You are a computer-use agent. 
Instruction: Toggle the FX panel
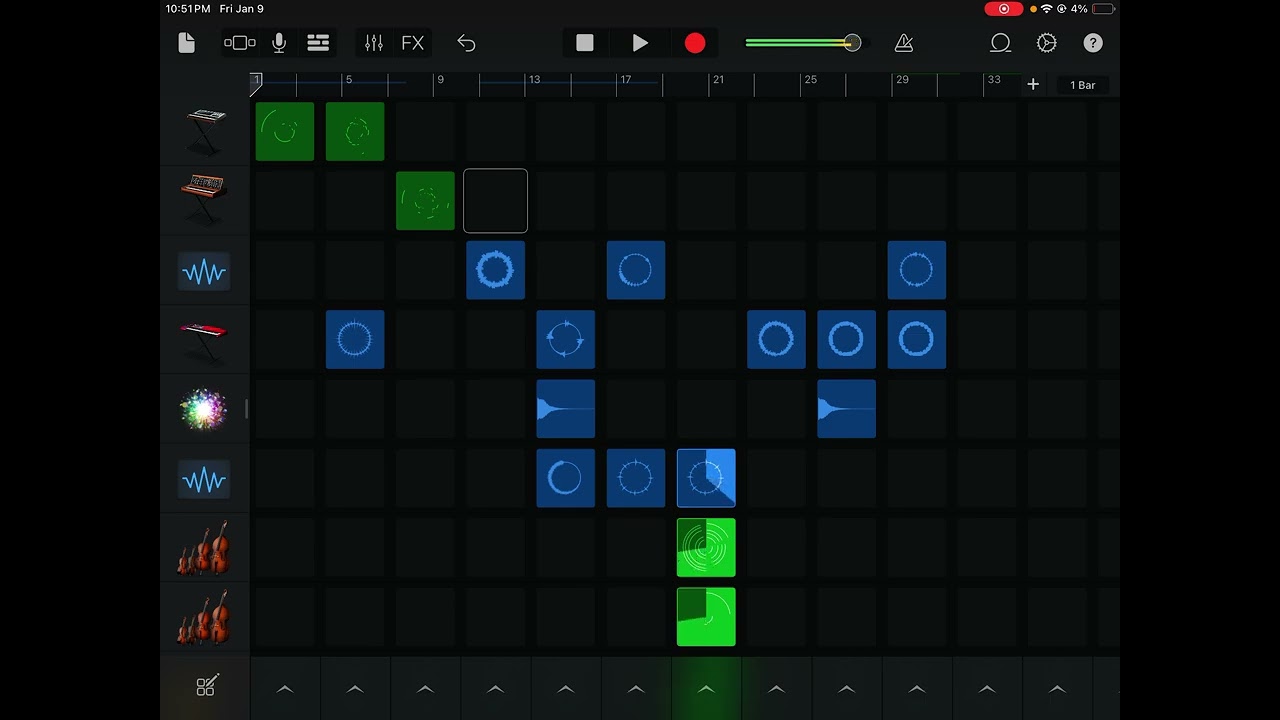tap(412, 43)
